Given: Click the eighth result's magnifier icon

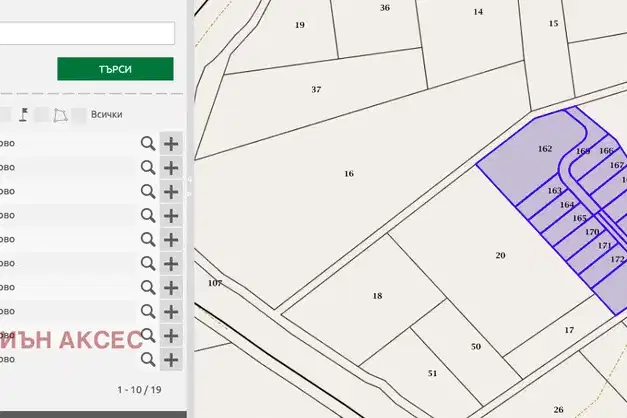Looking at the screenshot, I should [148, 312].
